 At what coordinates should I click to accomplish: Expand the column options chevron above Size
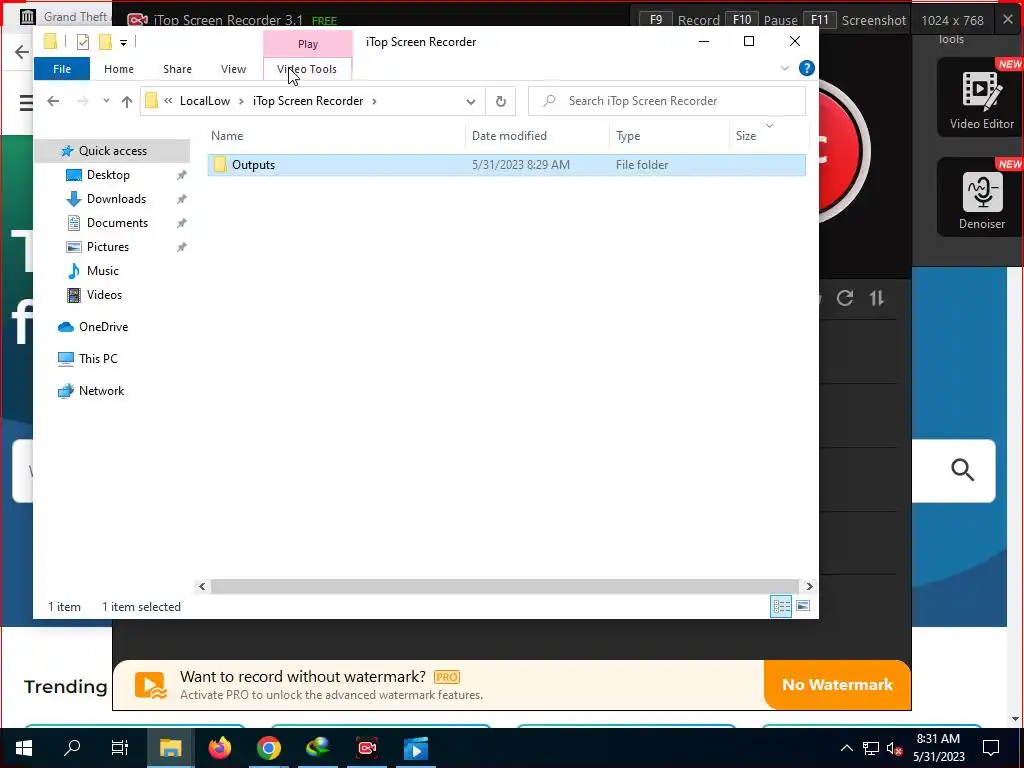point(769,125)
